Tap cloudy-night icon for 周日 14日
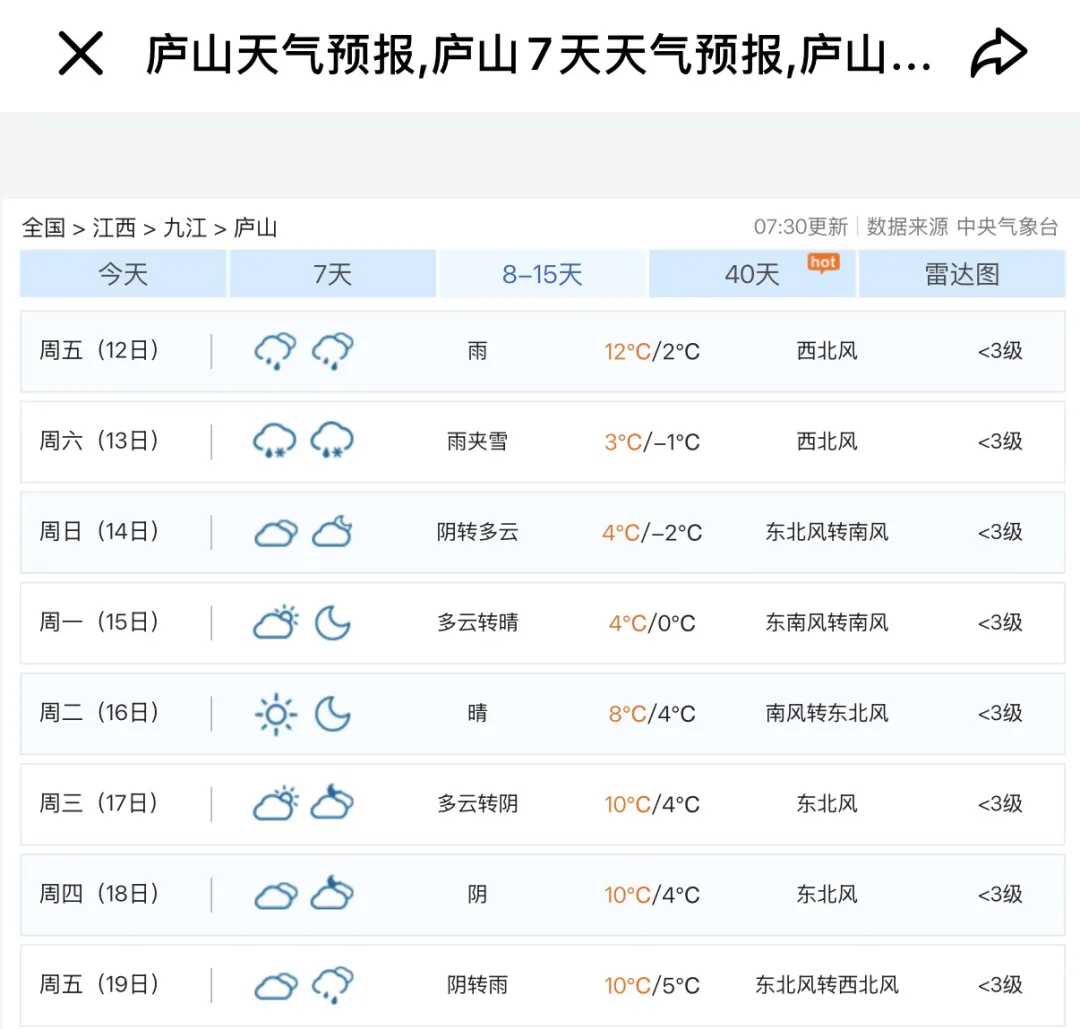This screenshot has width=1080, height=1029. coord(332,532)
